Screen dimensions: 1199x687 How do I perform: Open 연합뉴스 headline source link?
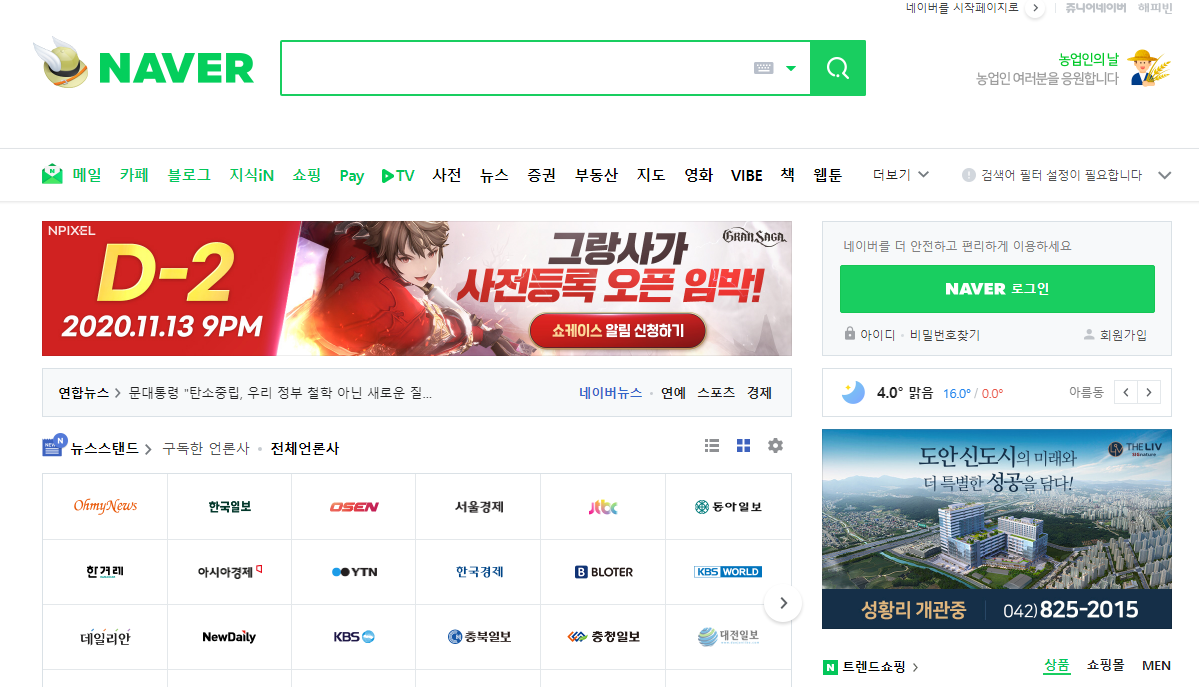point(84,393)
